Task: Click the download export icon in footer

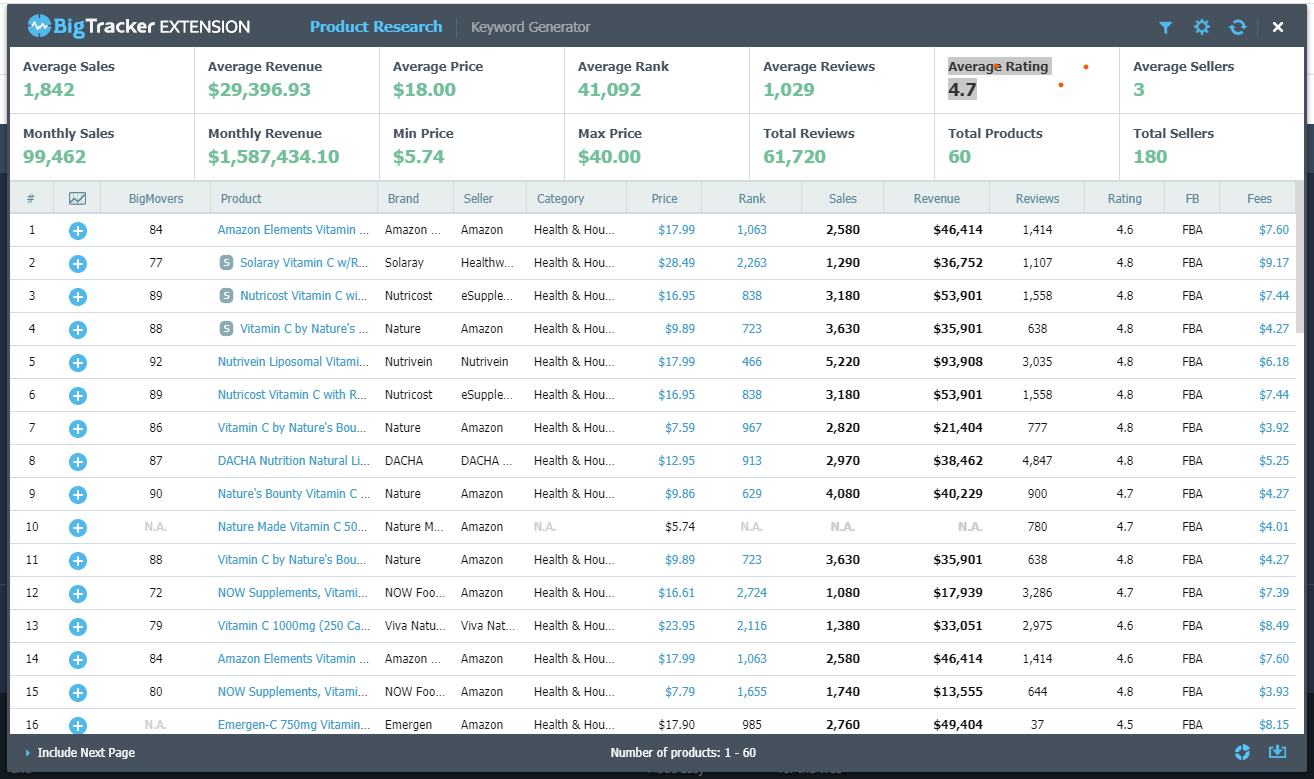Action: point(1277,752)
